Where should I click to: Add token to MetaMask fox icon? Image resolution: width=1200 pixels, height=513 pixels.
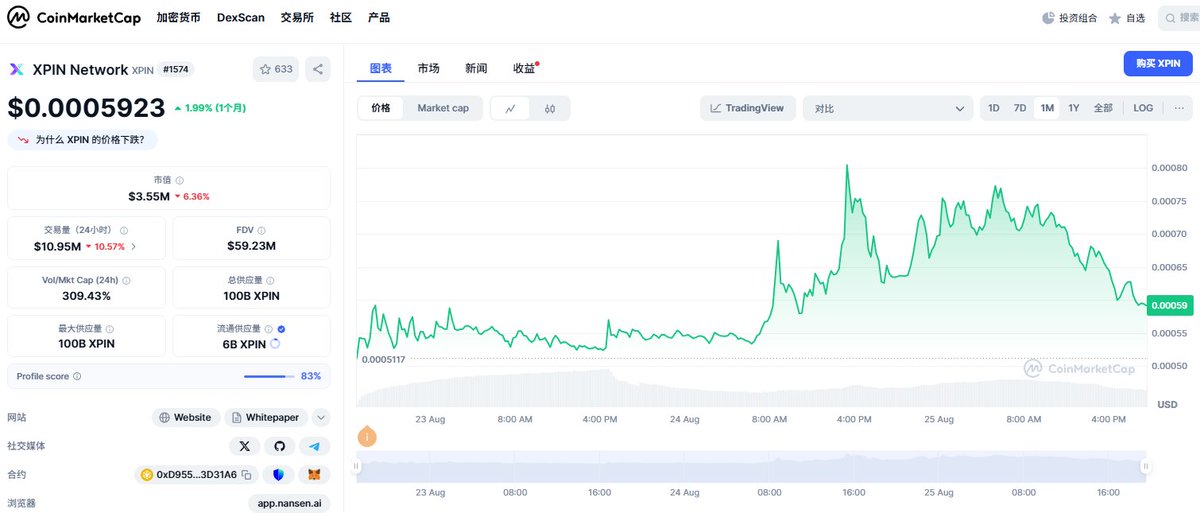coord(314,475)
